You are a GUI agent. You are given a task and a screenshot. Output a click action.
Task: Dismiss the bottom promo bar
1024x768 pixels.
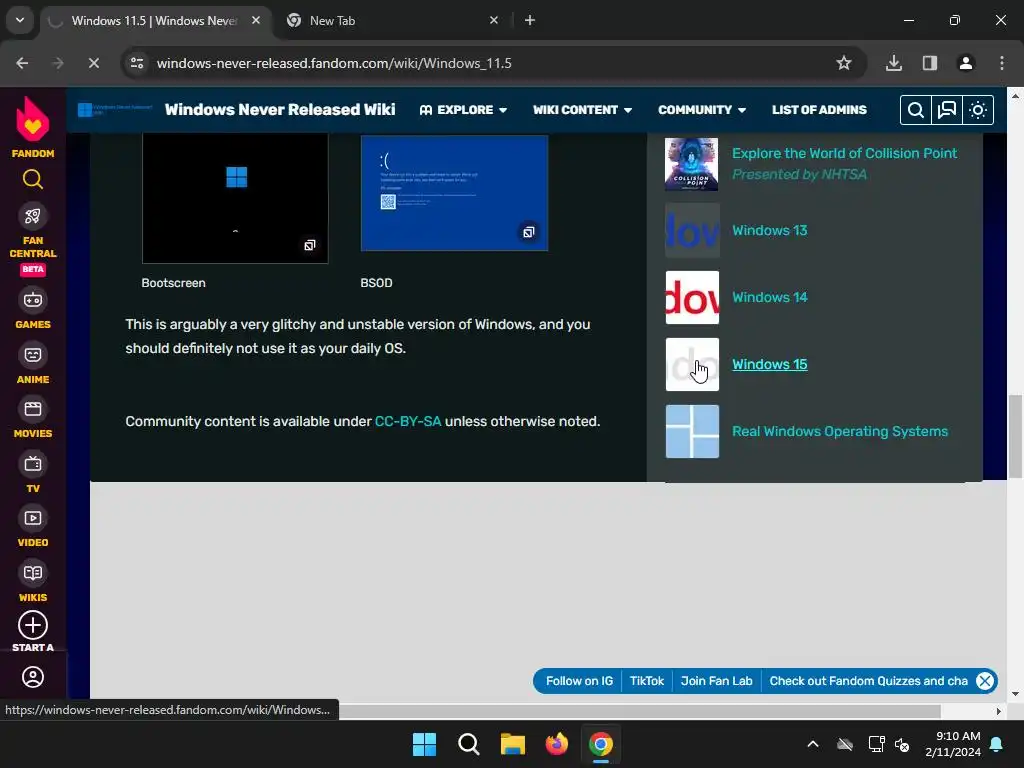[x=985, y=681]
